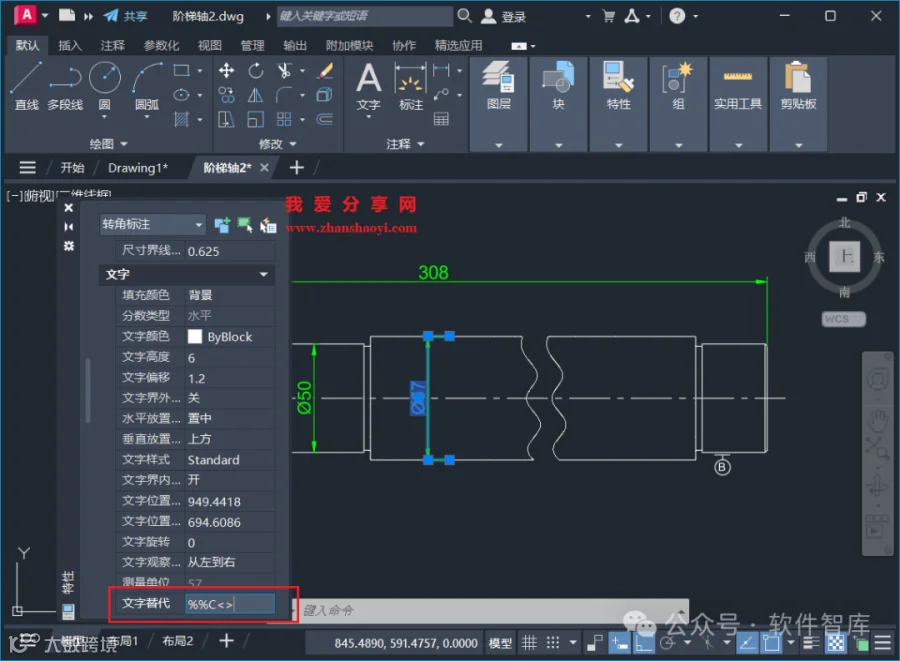900x661 pixels.
Task: Toggle polar tracking in status bar
Action: pos(667,643)
